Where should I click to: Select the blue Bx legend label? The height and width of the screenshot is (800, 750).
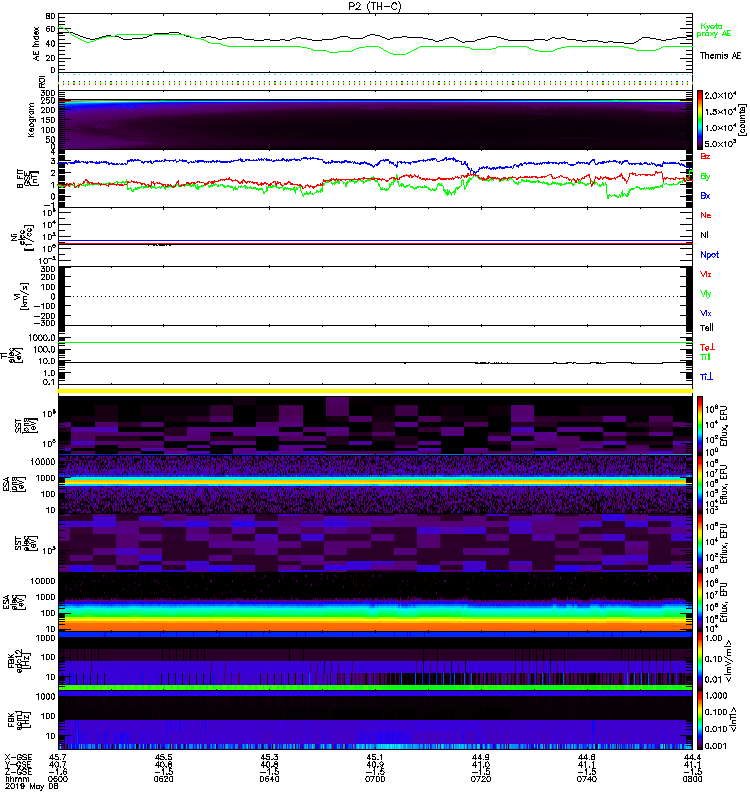(x=705, y=195)
